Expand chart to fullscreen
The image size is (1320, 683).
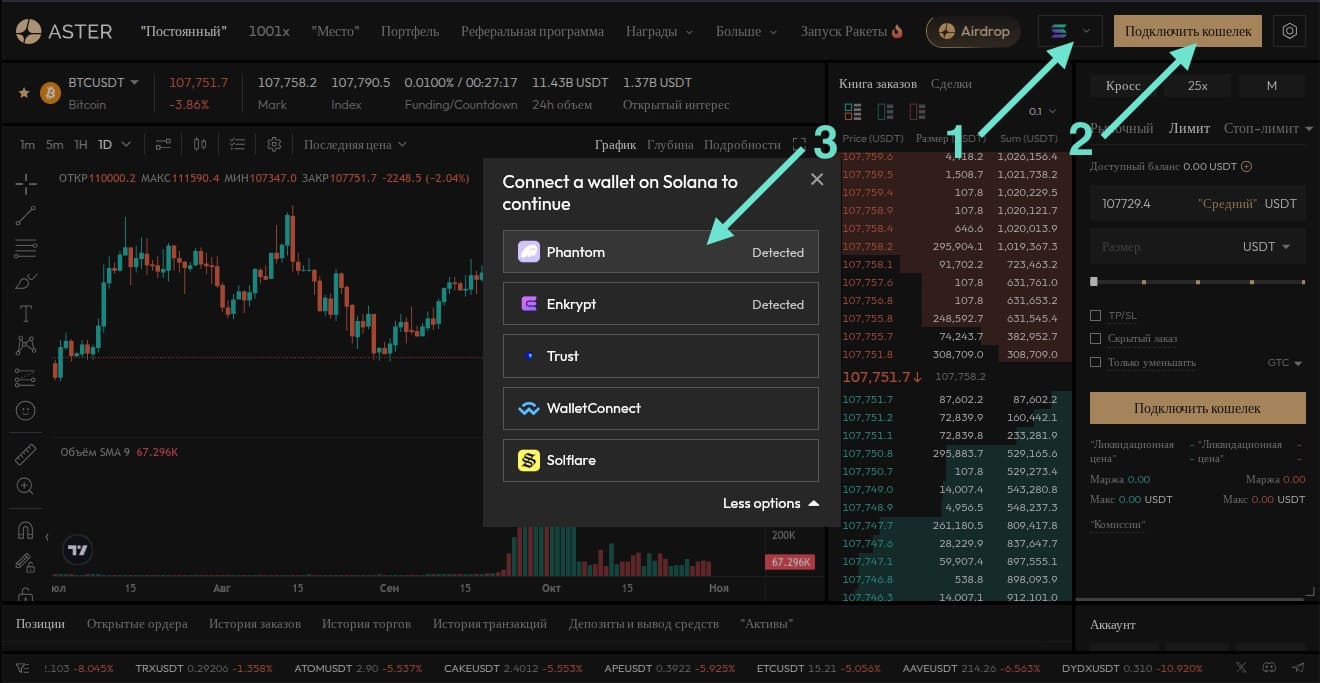(x=798, y=144)
